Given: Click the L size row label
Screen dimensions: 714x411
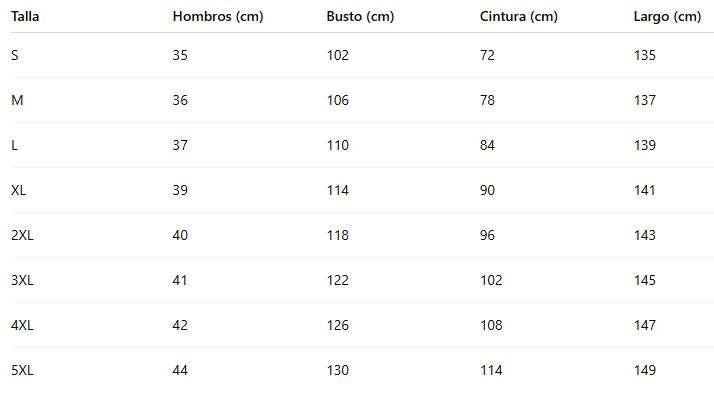Looking at the screenshot, I should [15, 145].
